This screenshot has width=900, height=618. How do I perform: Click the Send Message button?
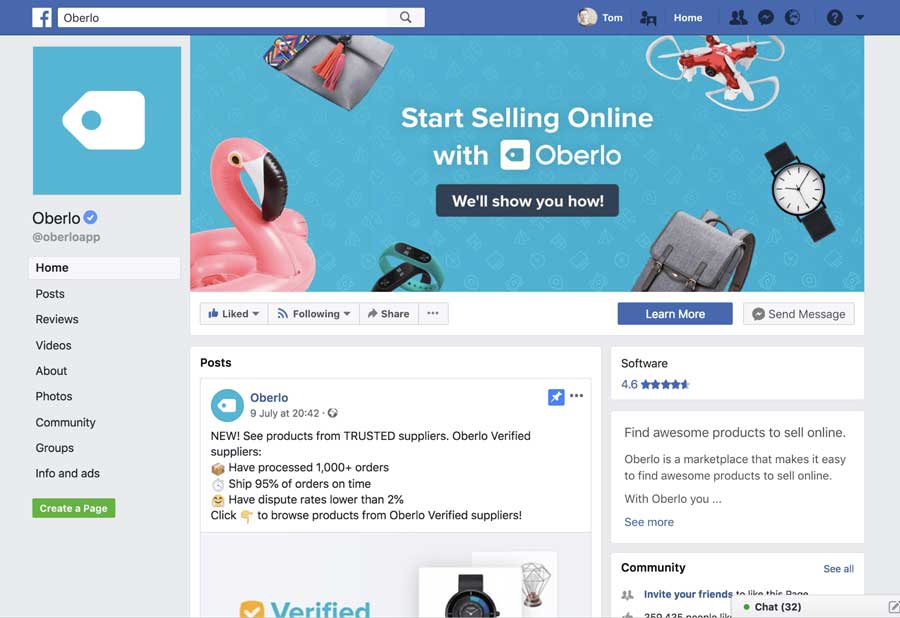click(798, 314)
